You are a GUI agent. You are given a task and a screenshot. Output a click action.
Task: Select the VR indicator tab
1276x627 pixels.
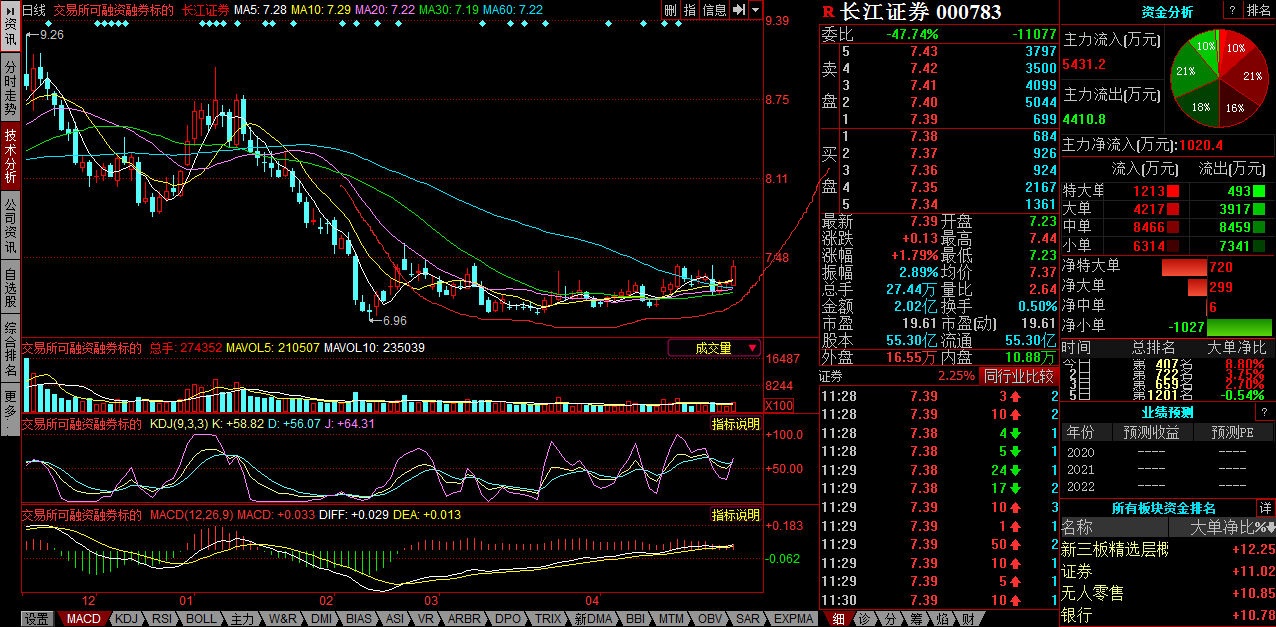(425, 619)
